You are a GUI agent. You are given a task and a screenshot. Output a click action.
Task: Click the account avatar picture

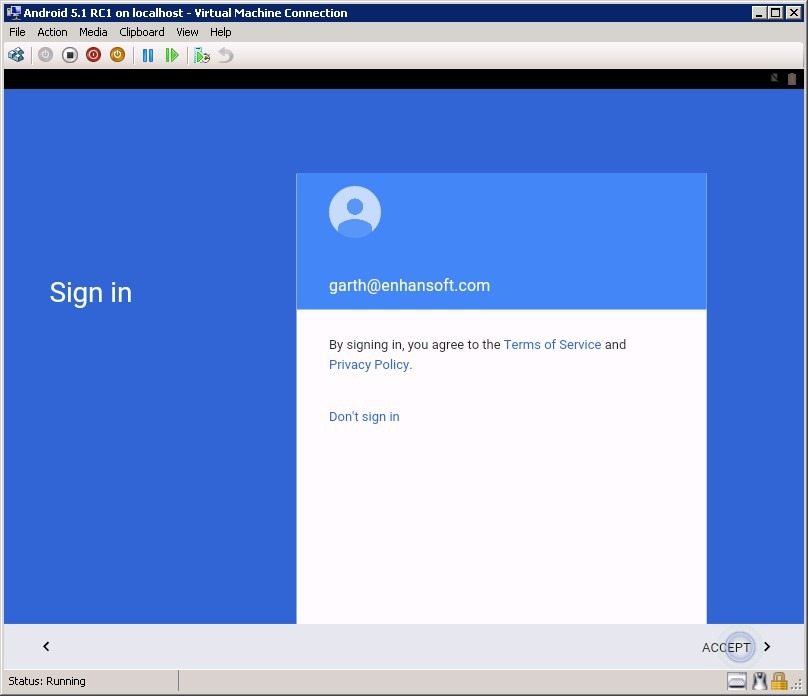pyautogui.click(x=355, y=212)
